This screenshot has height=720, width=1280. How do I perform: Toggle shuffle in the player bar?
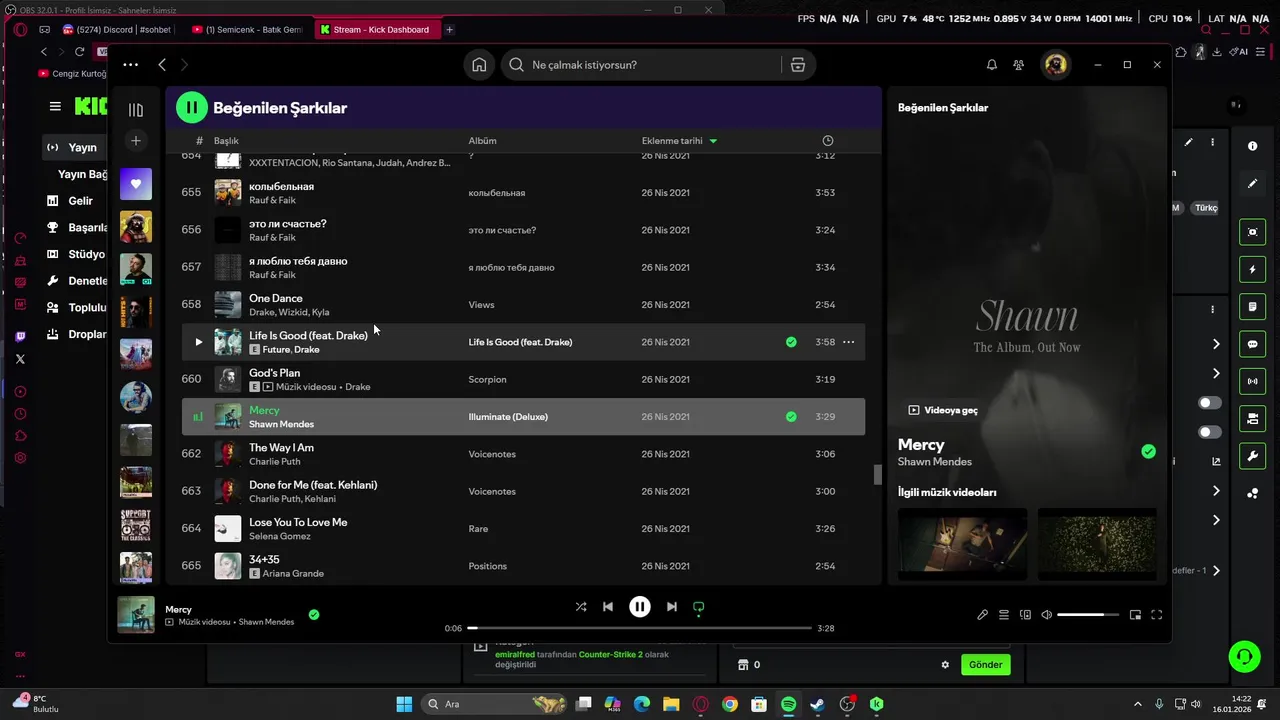tap(581, 607)
